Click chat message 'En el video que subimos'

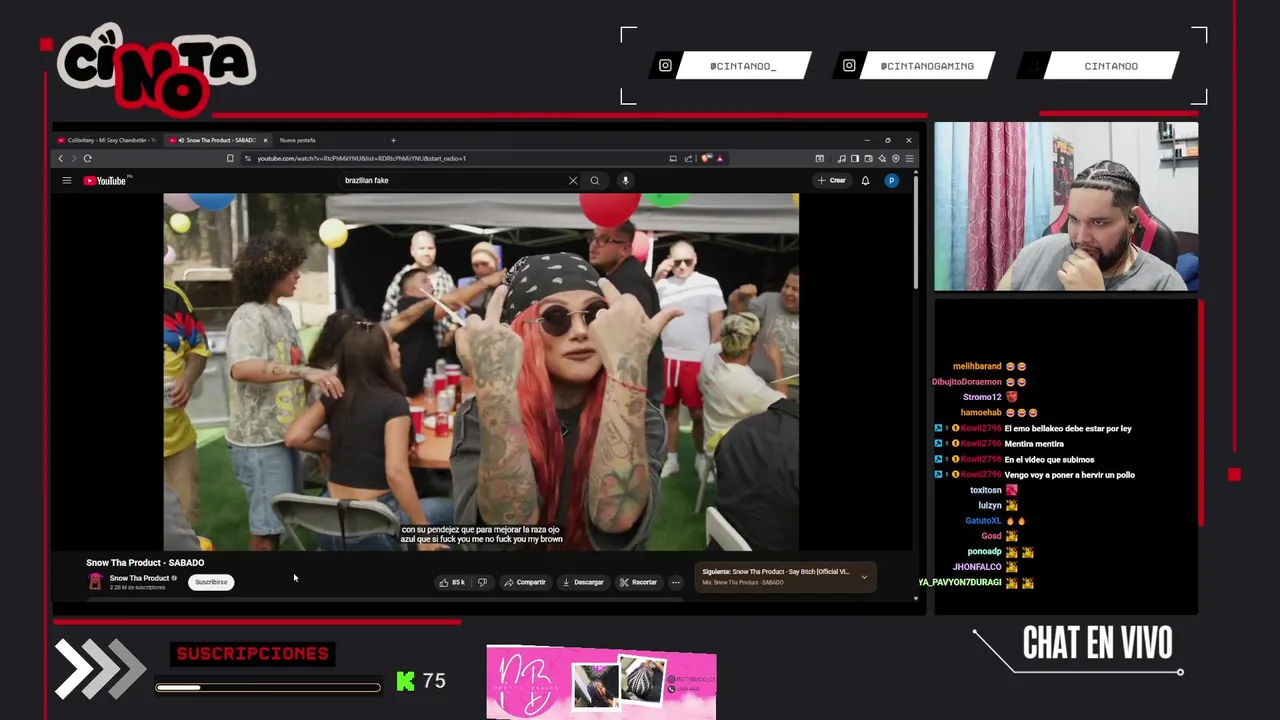(1049, 460)
